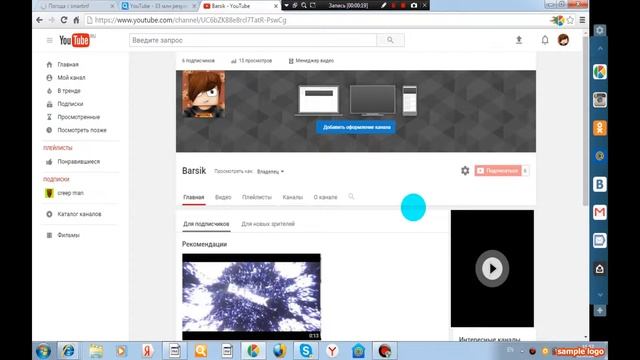Open Internet Explorer from the taskbar
This screenshot has height=360, width=640.
(68, 351)
